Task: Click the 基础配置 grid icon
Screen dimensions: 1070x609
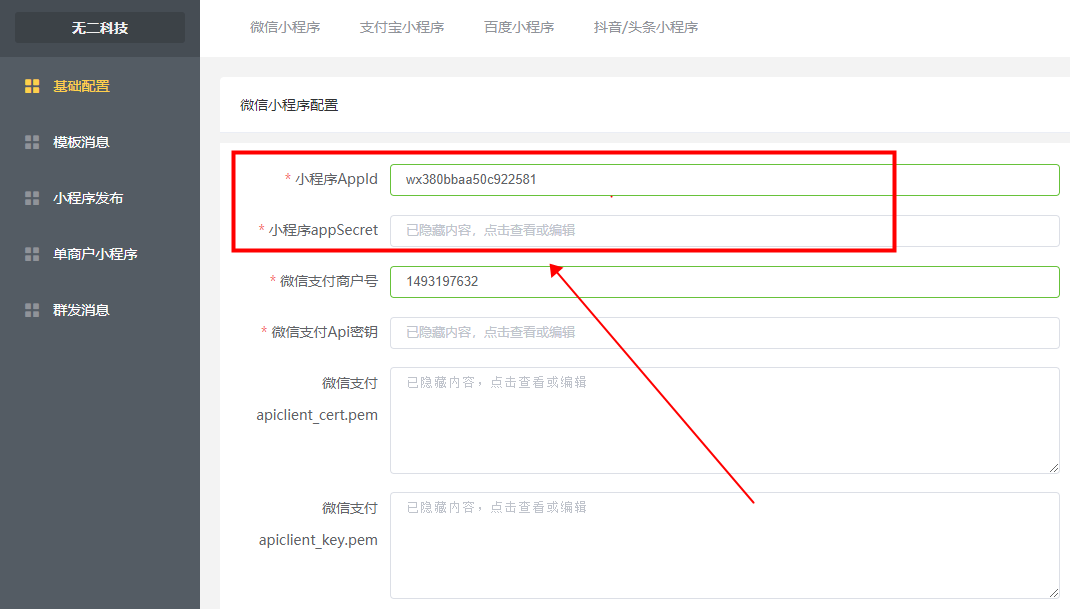Action: click(x=32, y=86)
